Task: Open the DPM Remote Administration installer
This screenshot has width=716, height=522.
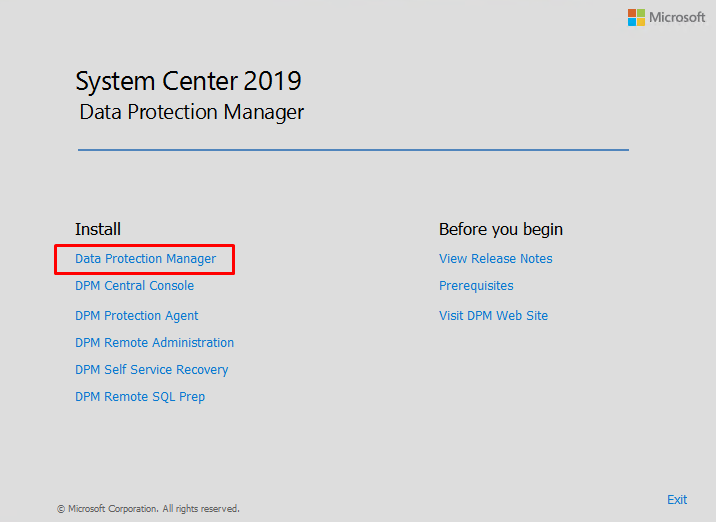Action: coord(154,343)
